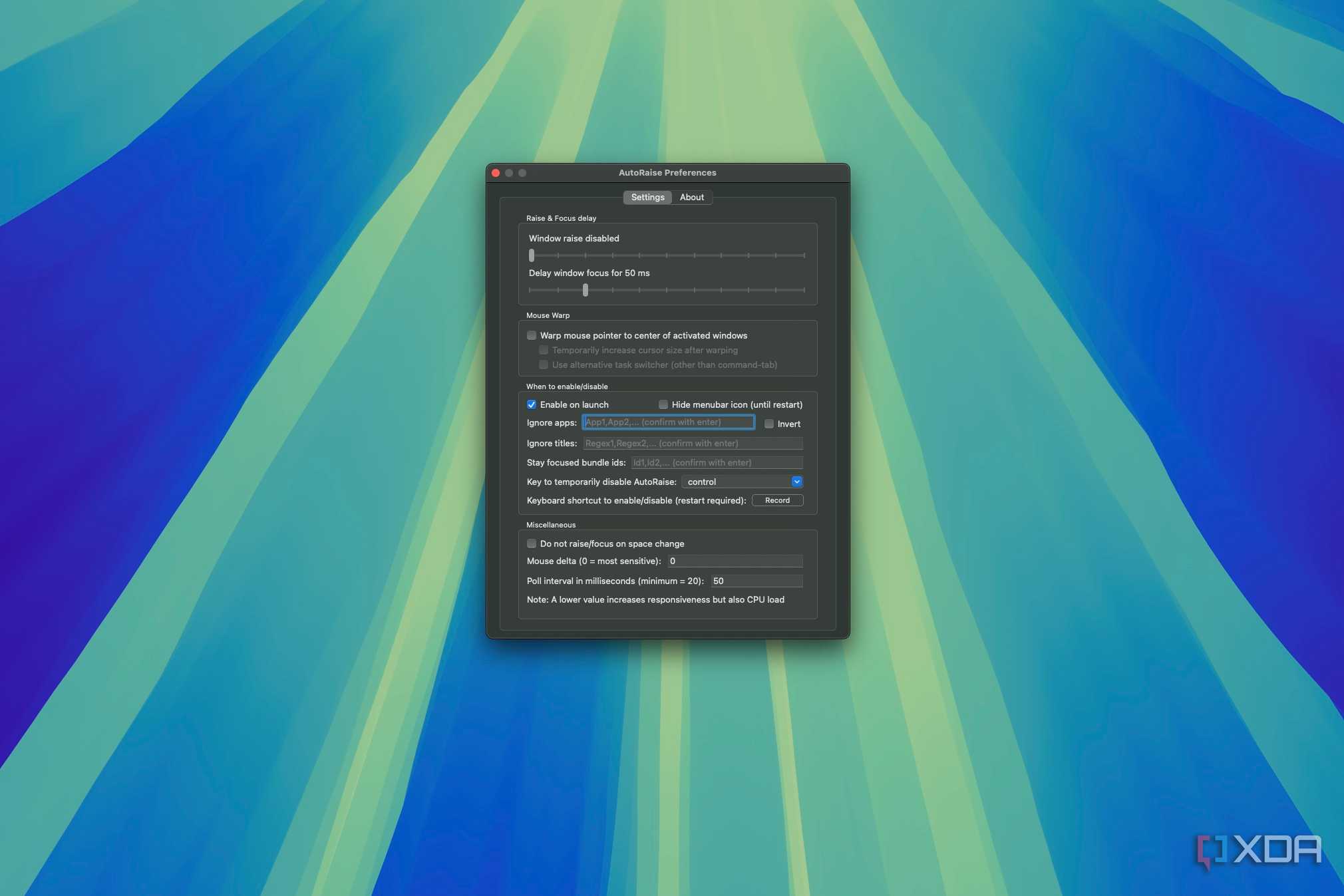Click the 'Delay window focus for 50 ms' label
This screenshot has width=1344, height=896.
tap(589, 273)
